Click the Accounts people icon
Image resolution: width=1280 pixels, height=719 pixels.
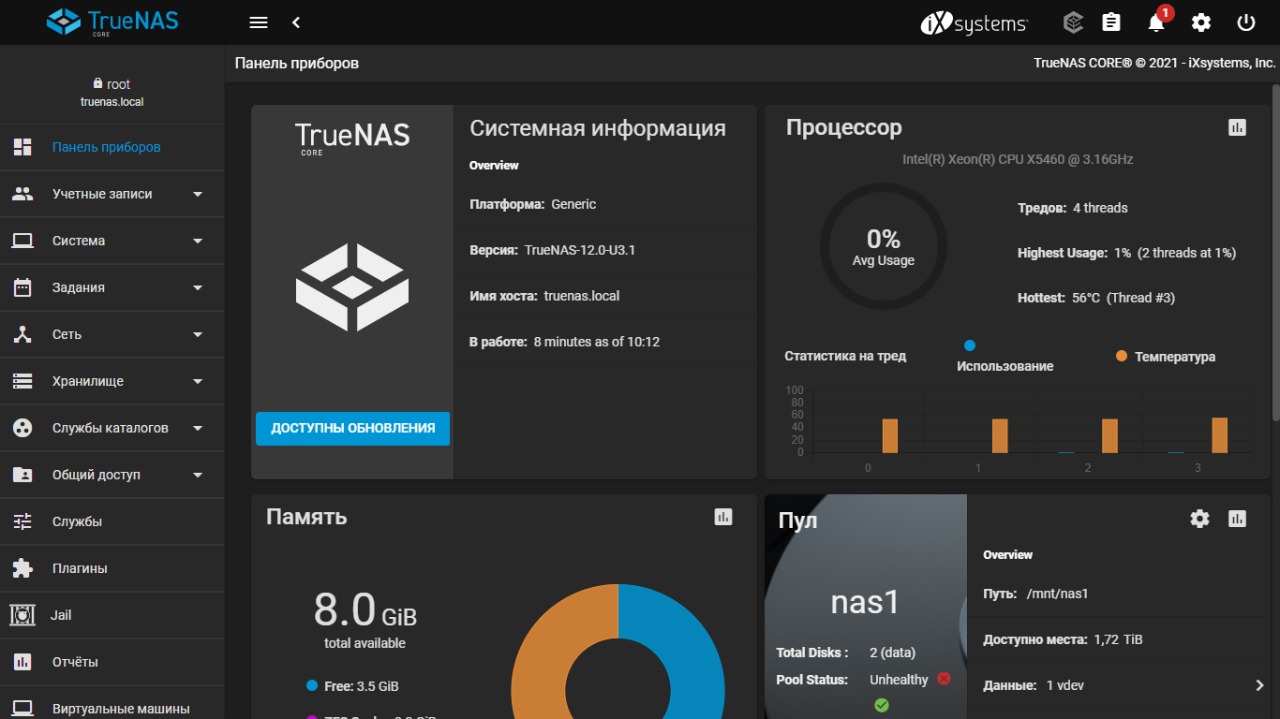[22, 194]
